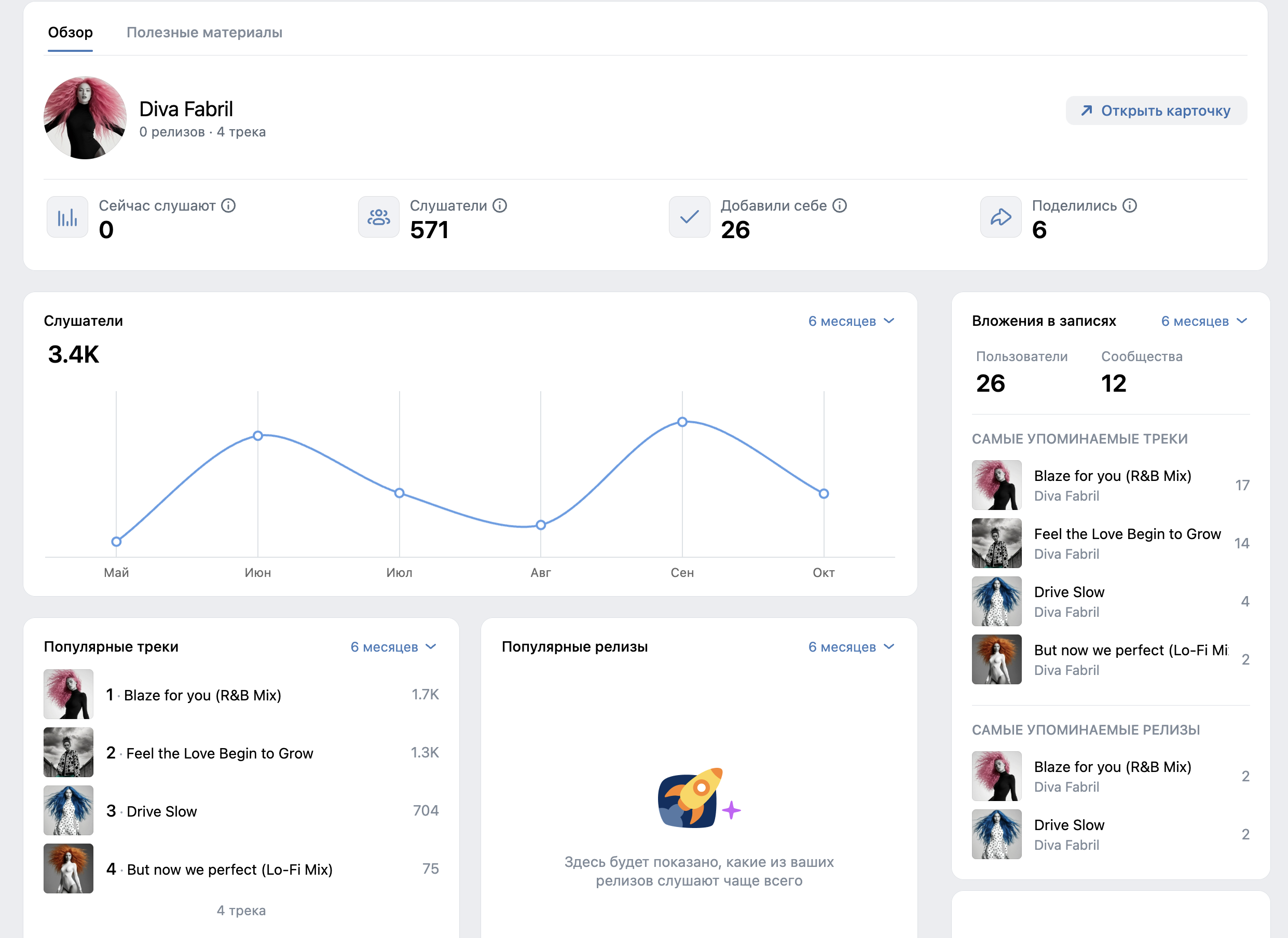Click the listeners group icon
Screen dimensions: 1288x938
click(379, 217)
